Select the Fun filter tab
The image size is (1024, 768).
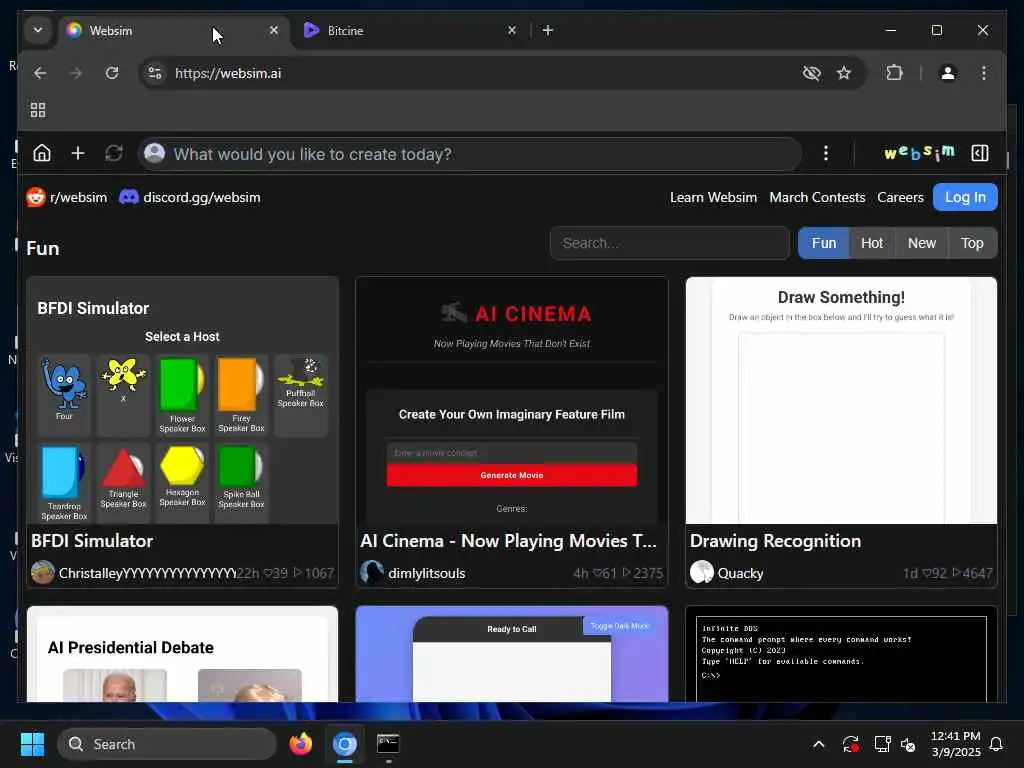coord(824,243)
